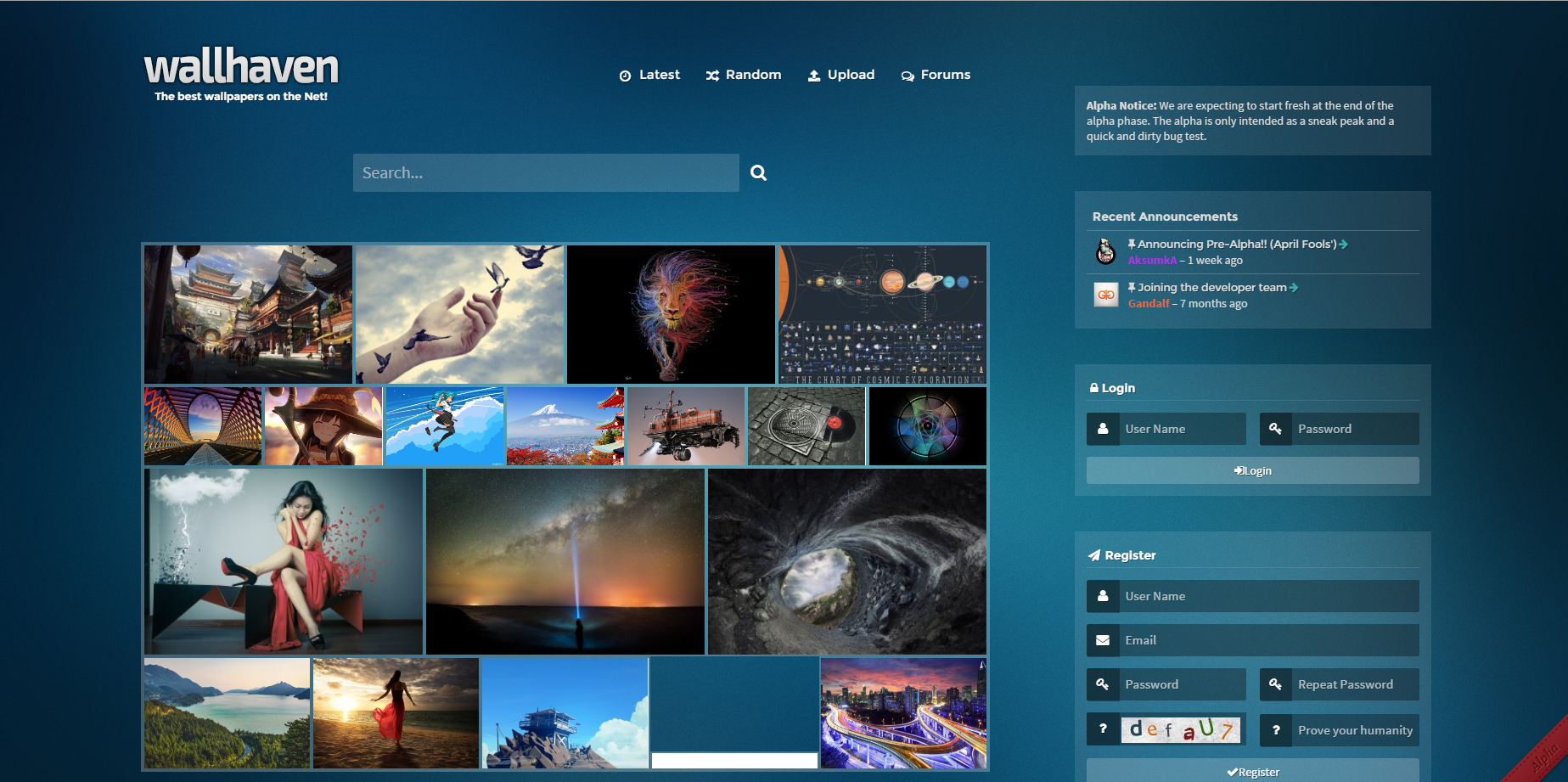Open the woman in red dress wallpaper
Screen dimensions: 1568x782
pyautogui.click(x=284, y=561)
